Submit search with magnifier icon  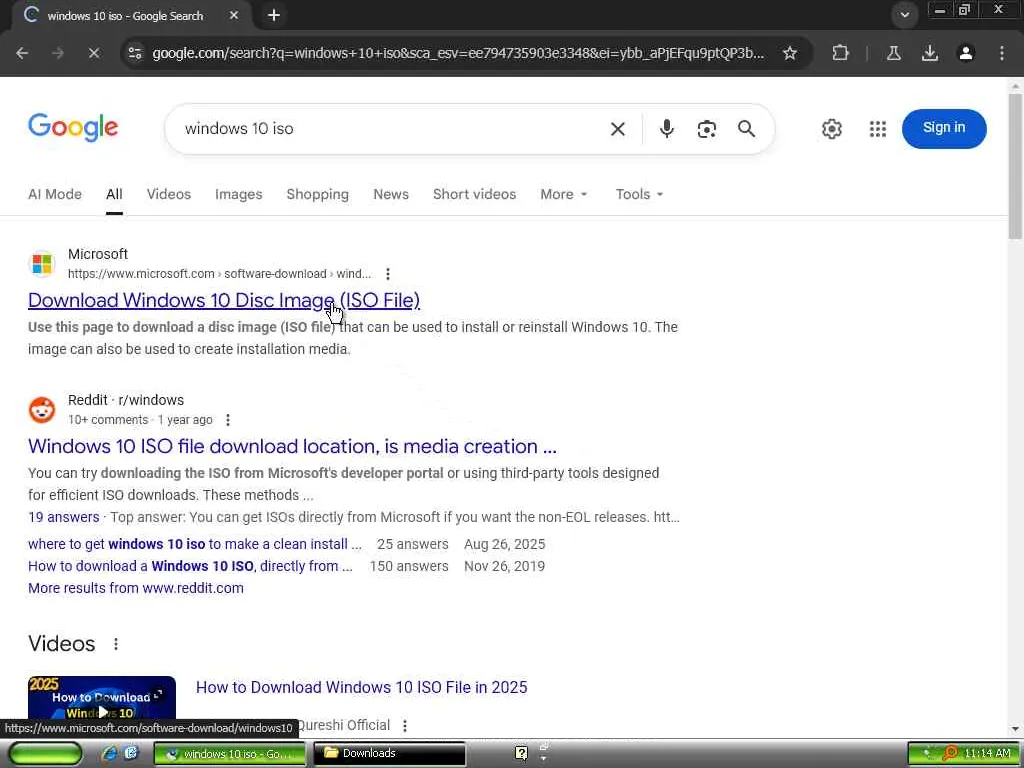[746, 129]
